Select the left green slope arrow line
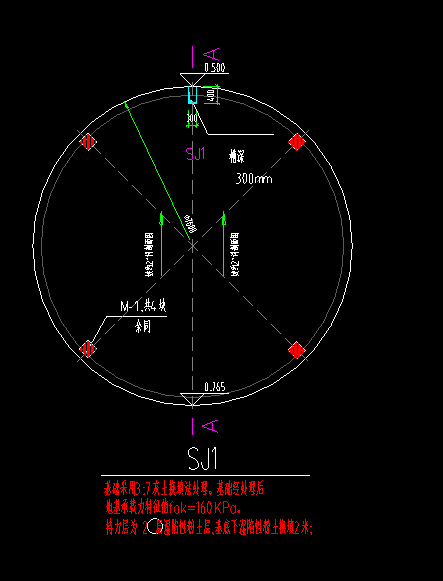The image size is (443, 581). 161,244
